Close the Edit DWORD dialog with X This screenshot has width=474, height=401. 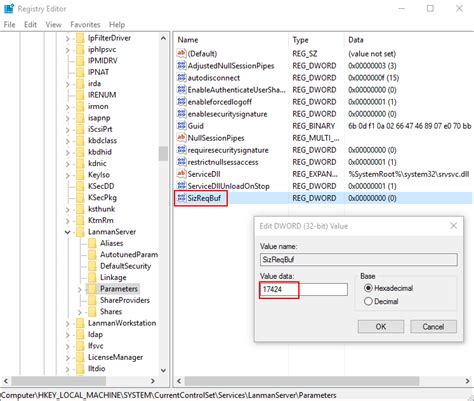[453, 226]
